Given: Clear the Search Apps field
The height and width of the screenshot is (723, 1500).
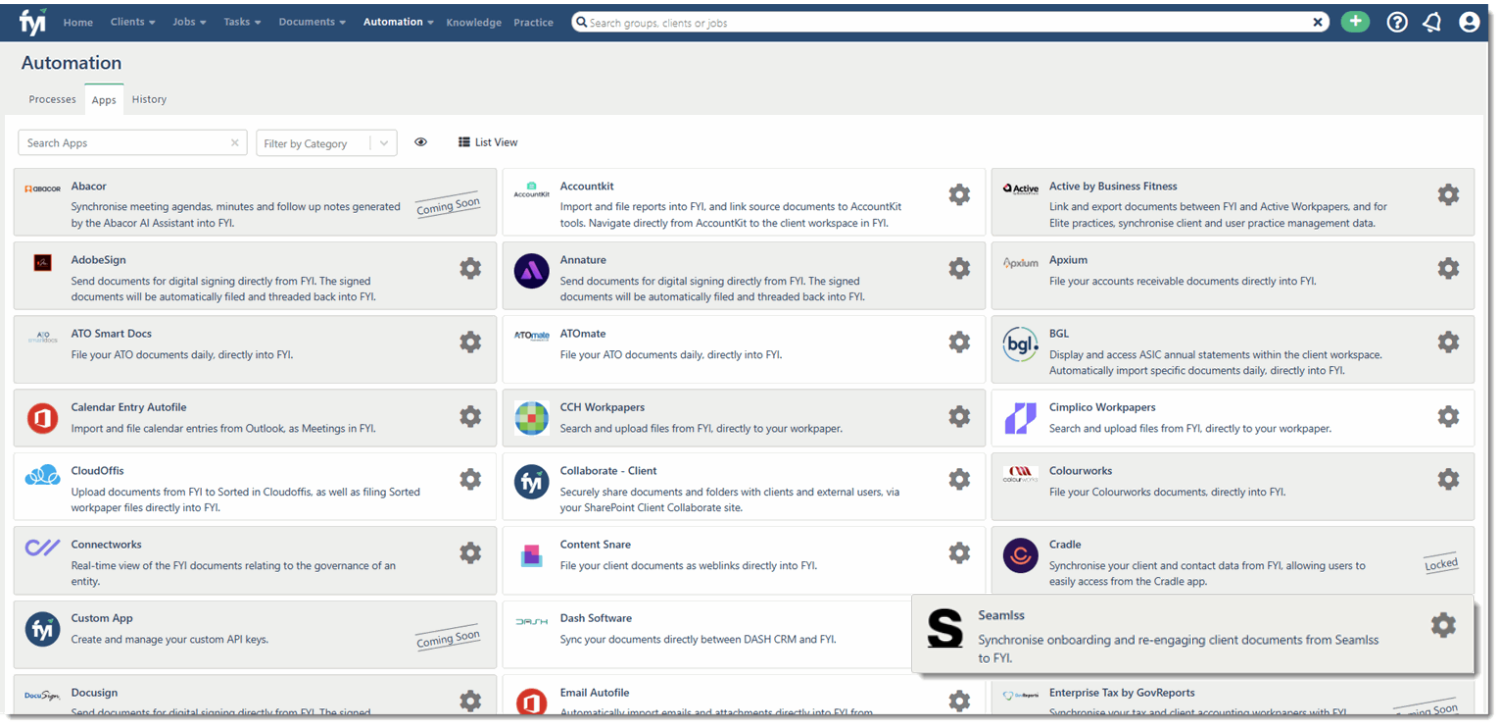Looking at the screenshot, I should click(x=235, y=143).
